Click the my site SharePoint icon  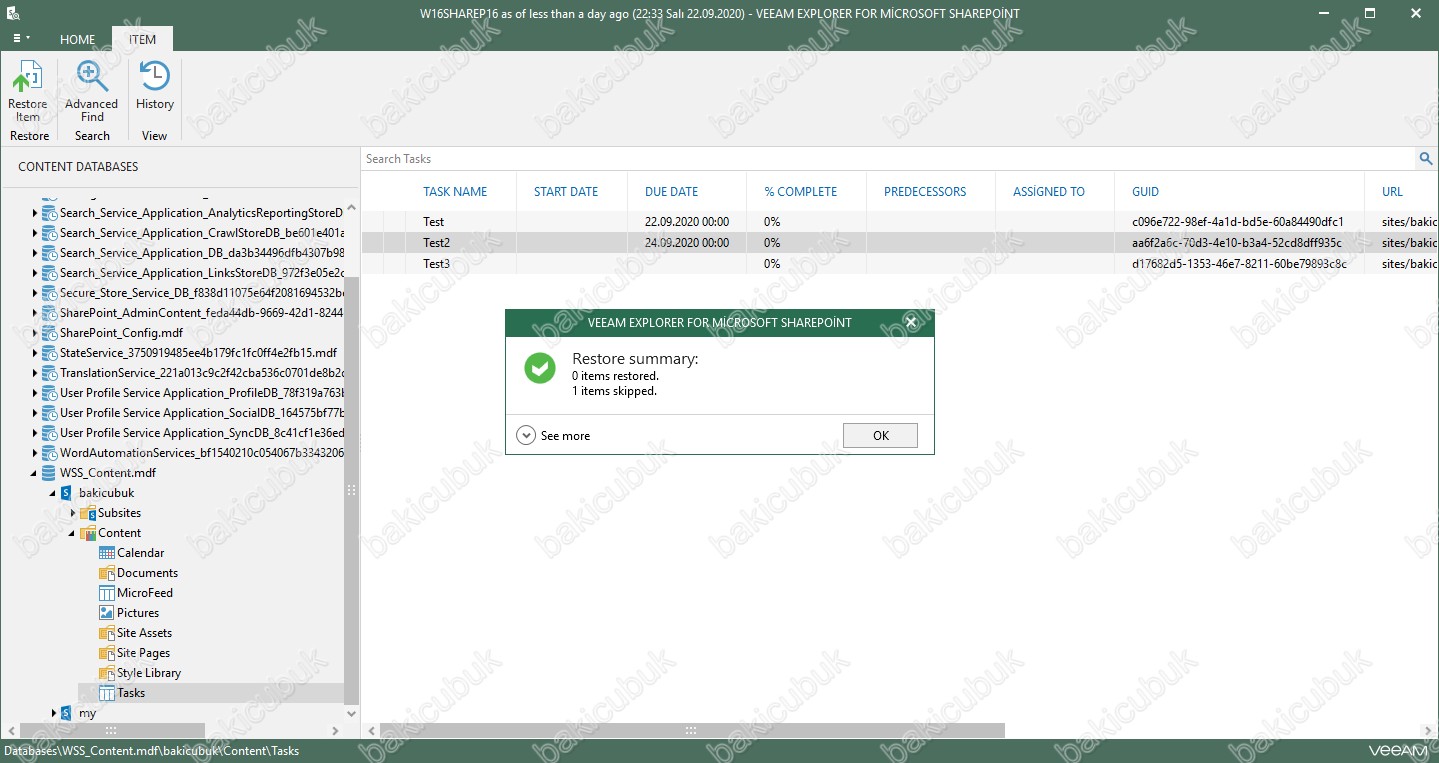coord(67,713)
